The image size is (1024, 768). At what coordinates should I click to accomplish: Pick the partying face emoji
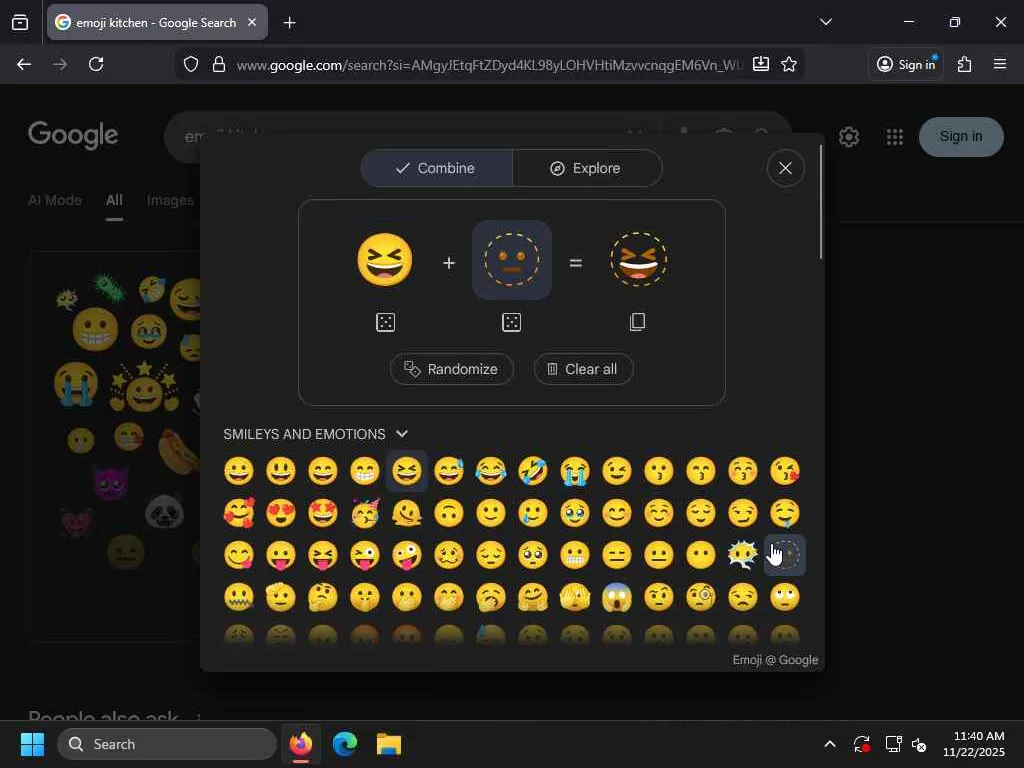tap(364, 513)
